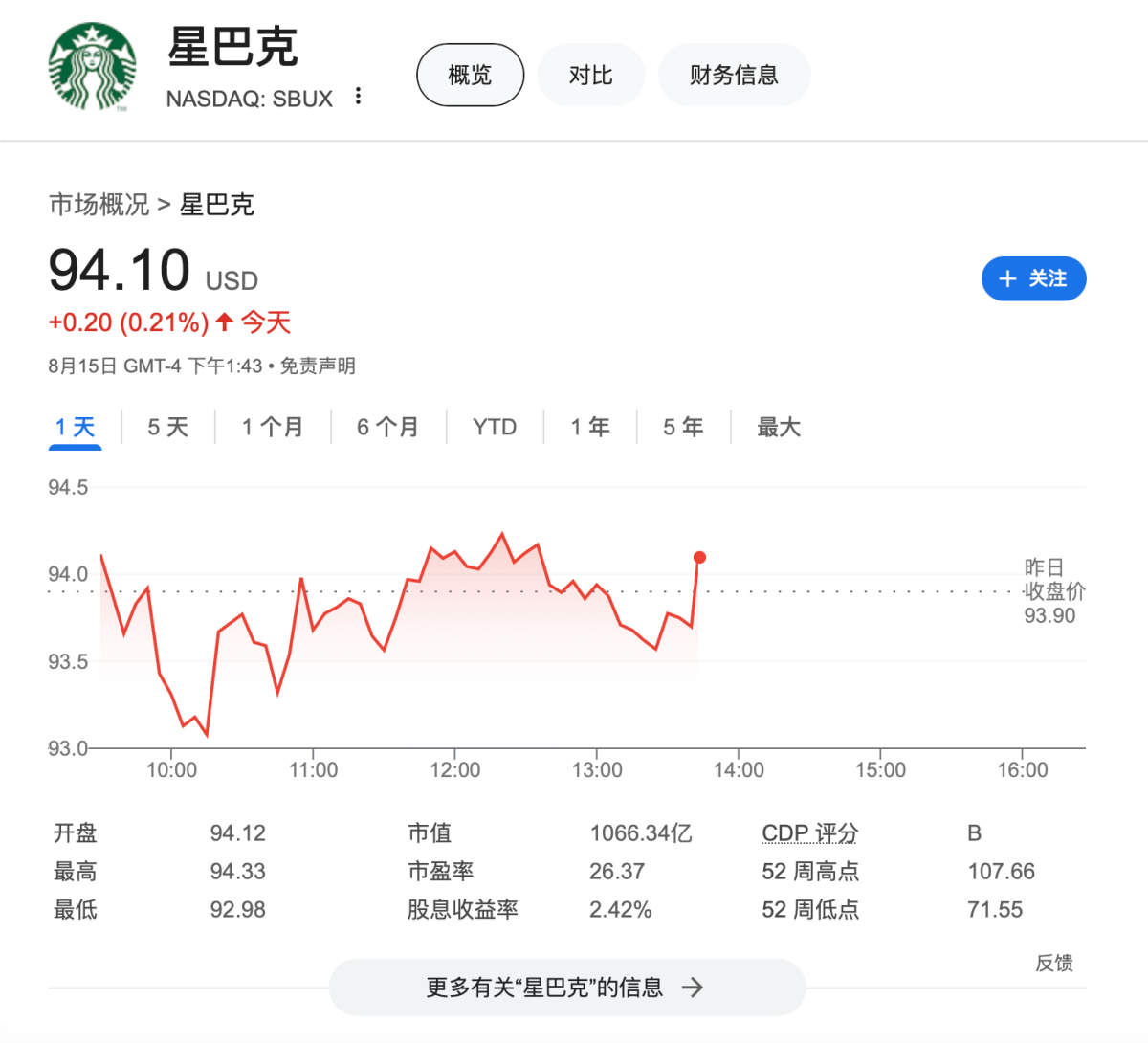Open the CDP 评分 link
This screenshot has width=1148, height=1043.
(809, 832)
